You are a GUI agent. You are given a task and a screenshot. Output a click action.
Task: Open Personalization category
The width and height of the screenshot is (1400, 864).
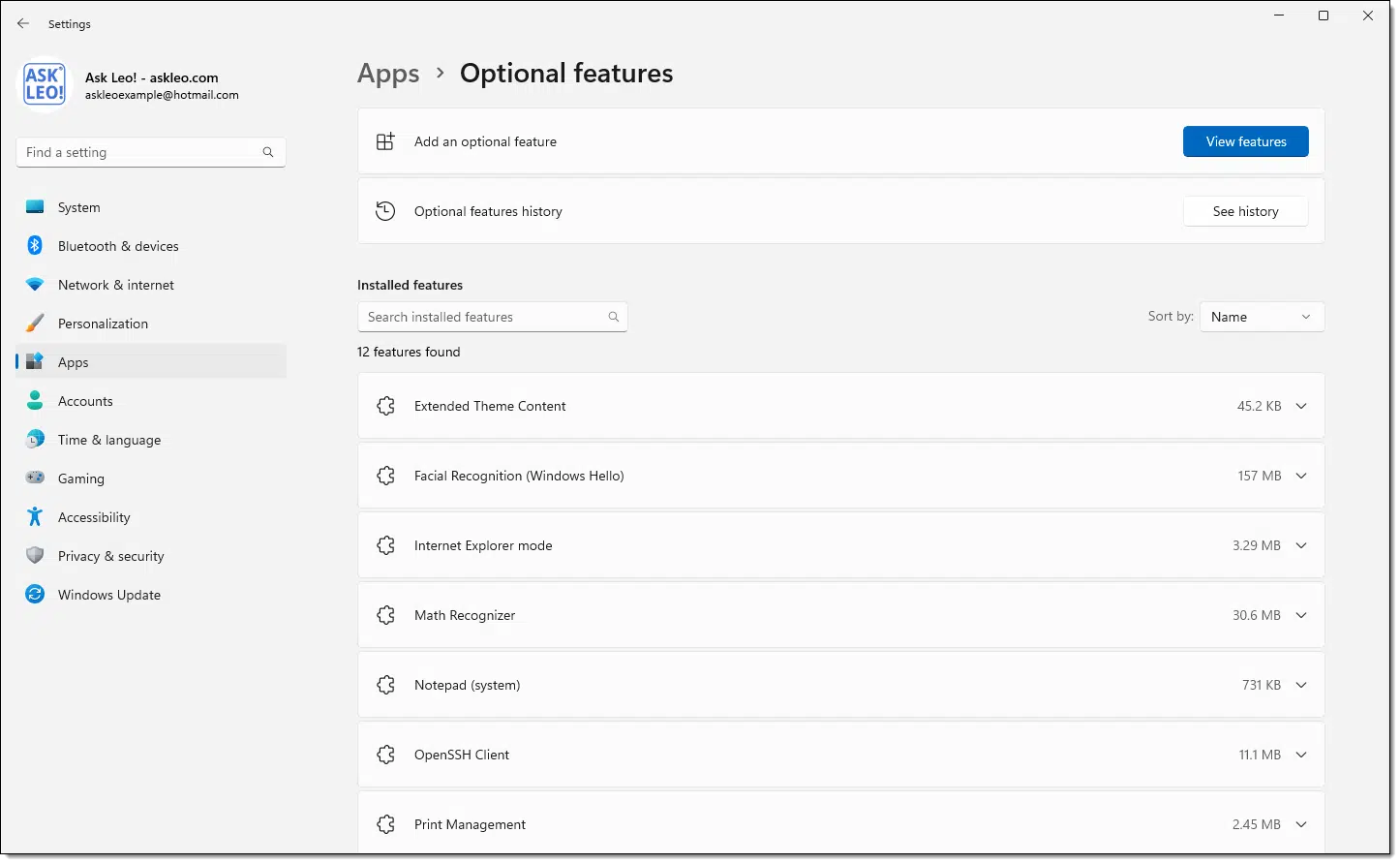coord(151,324)
